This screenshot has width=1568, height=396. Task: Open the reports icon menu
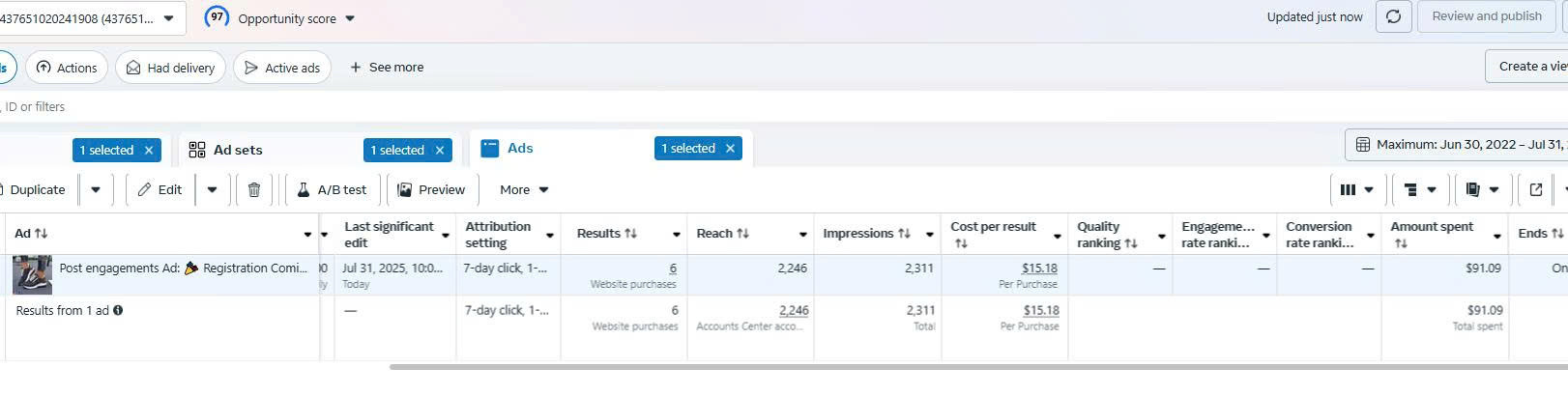coord(1482,190)
